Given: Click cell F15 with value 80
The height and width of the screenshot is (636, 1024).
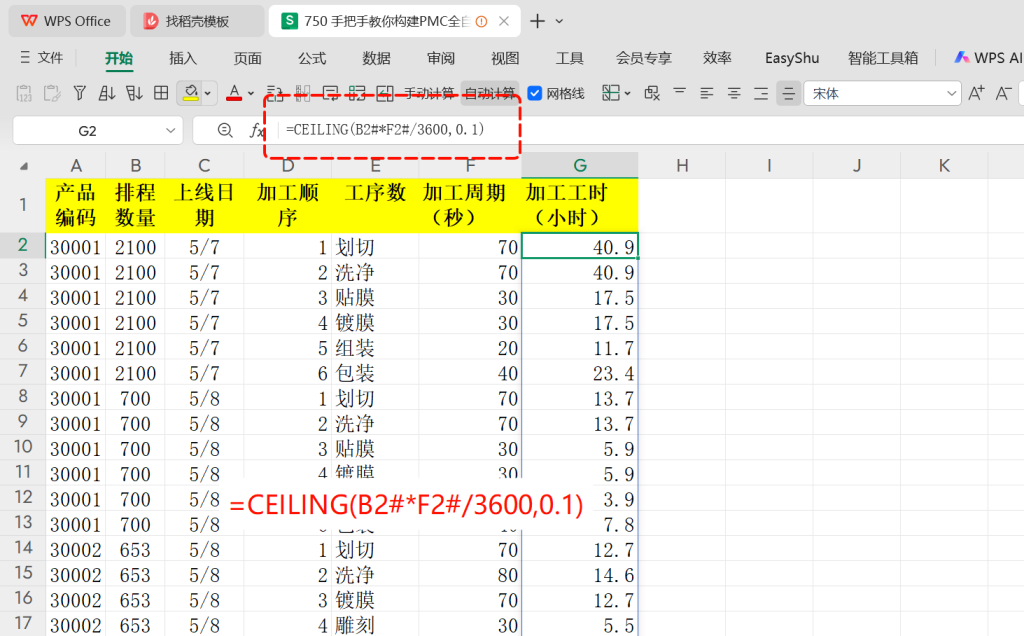Looking at the screenshot, I should click(470, 575).
